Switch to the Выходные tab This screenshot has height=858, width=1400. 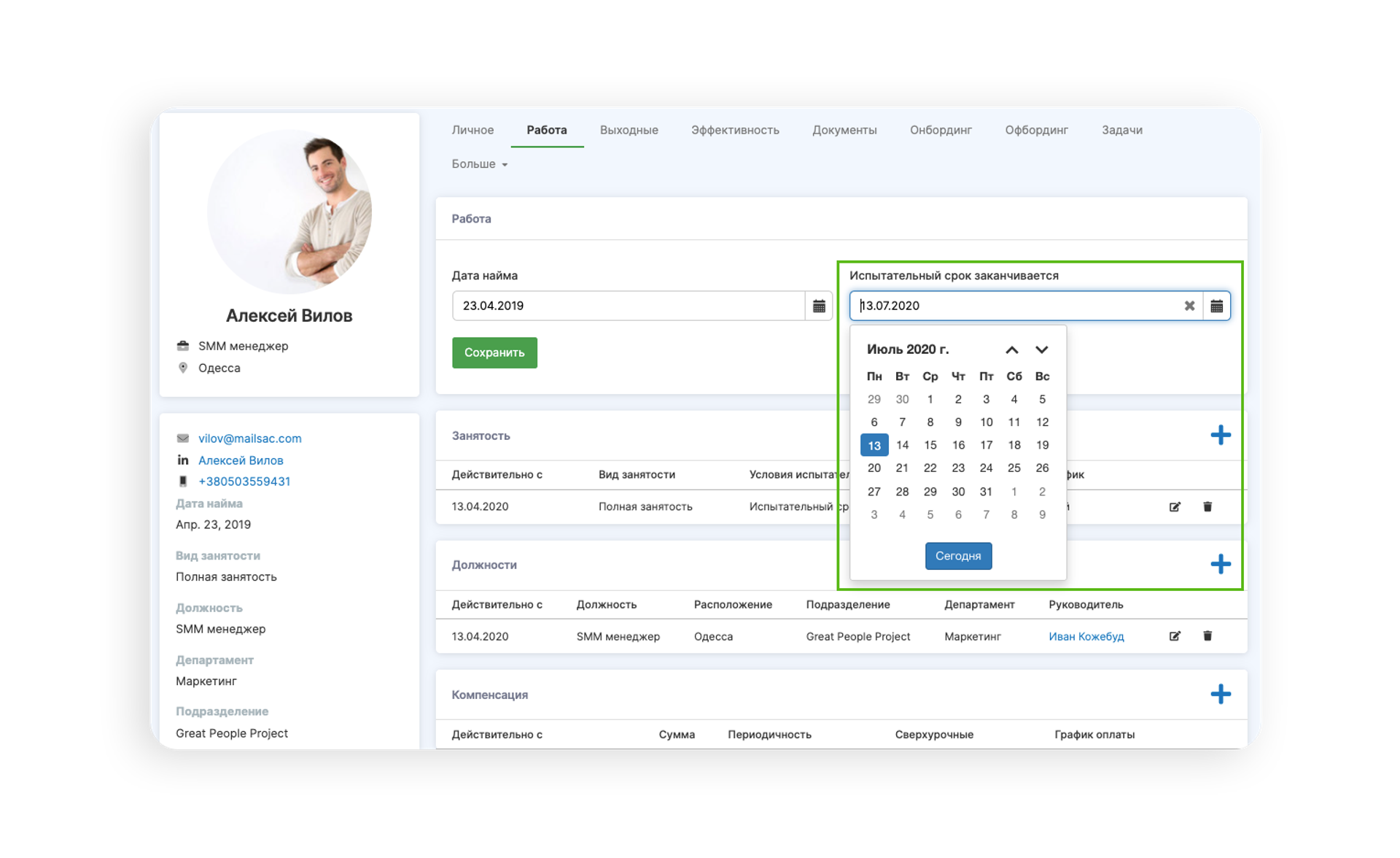pos(629,130)
